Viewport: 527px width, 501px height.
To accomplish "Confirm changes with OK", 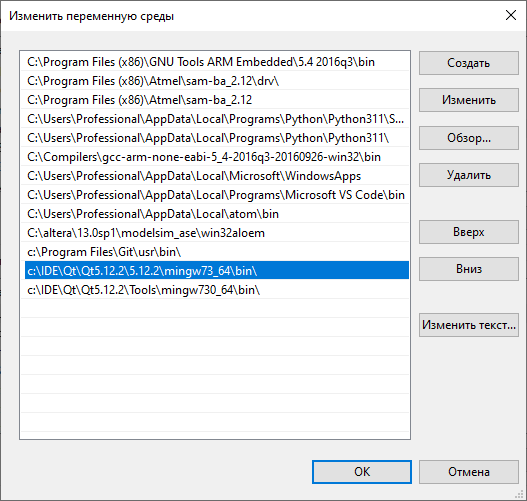I will (362, 472).
